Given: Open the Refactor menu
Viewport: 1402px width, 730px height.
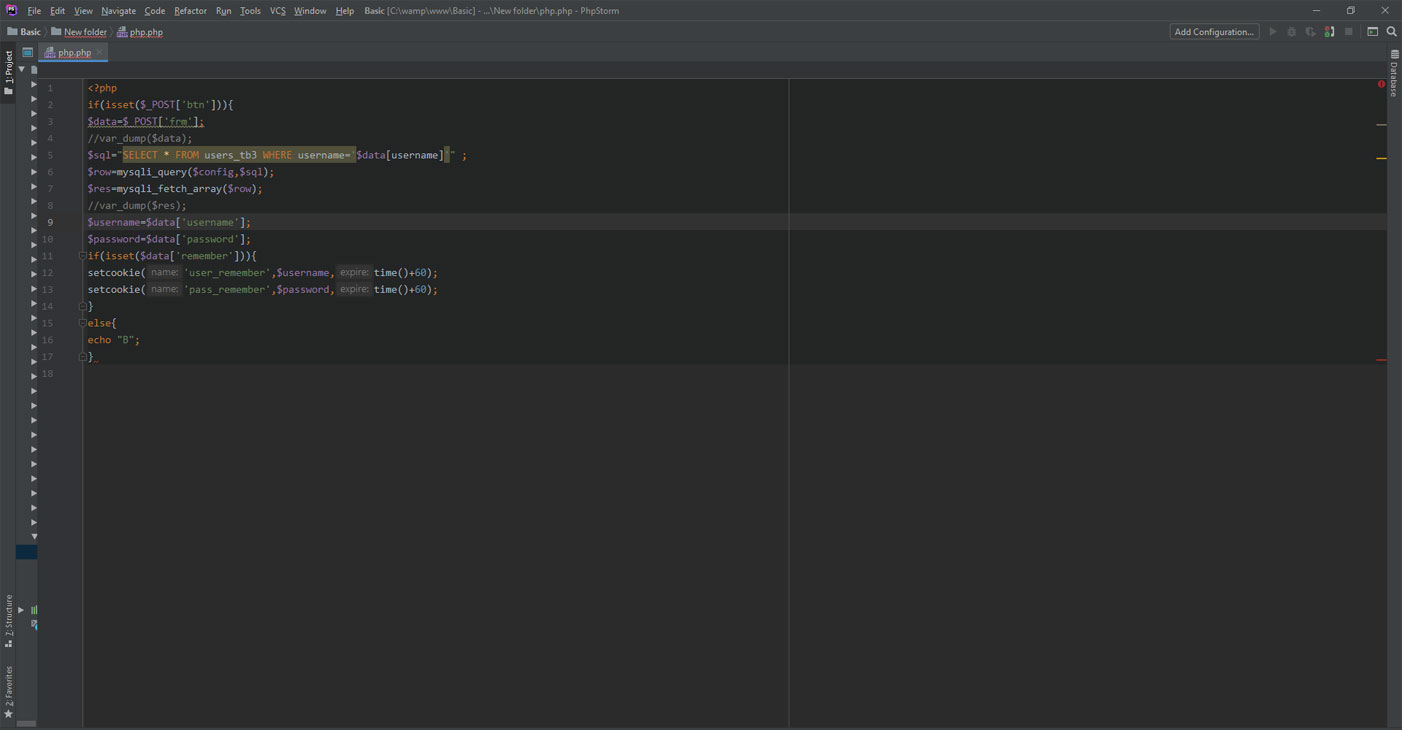Looking at the screenshot, I should pos(190,11).
